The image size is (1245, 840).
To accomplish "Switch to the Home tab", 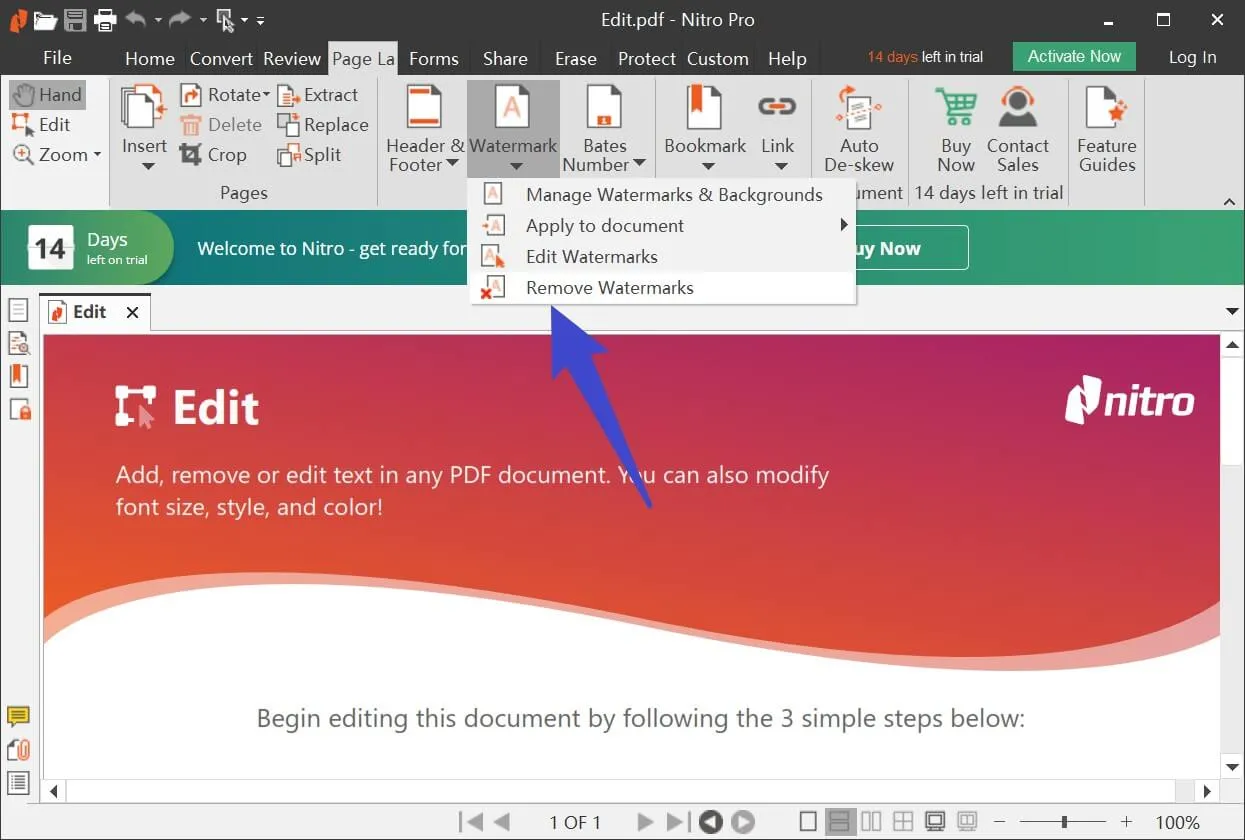I will pyautogui.click(x=150, y=59).
